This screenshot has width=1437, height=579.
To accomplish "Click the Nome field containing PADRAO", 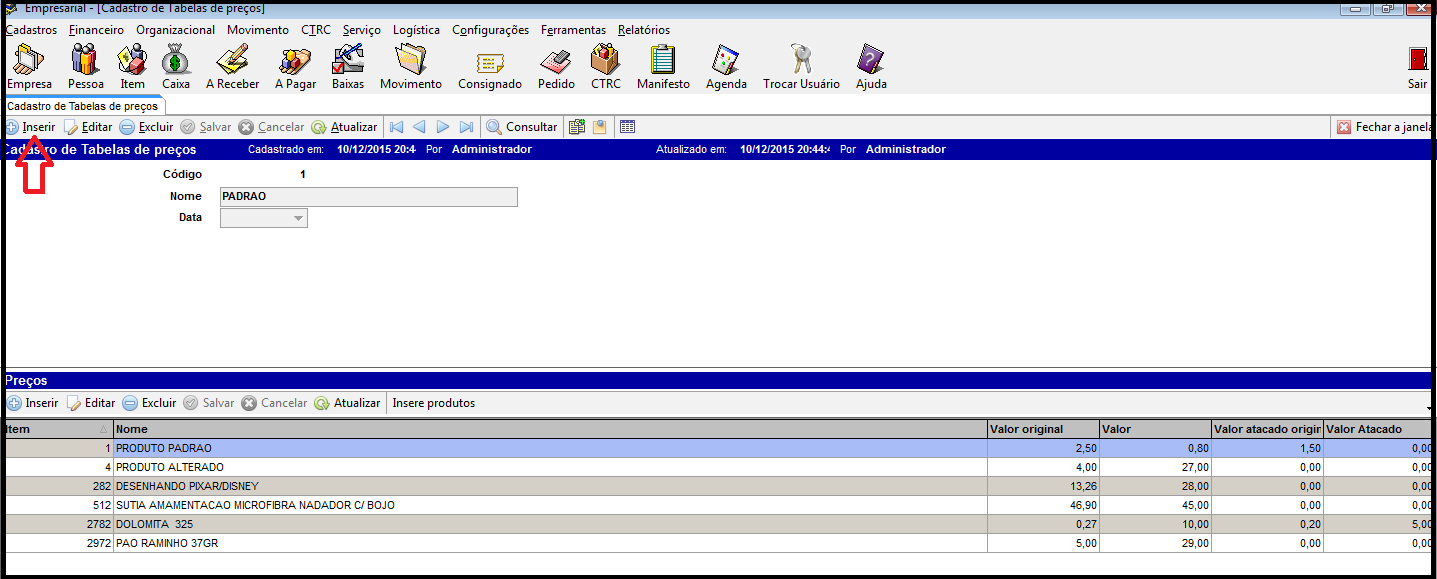I will click(x=368, y=197).
